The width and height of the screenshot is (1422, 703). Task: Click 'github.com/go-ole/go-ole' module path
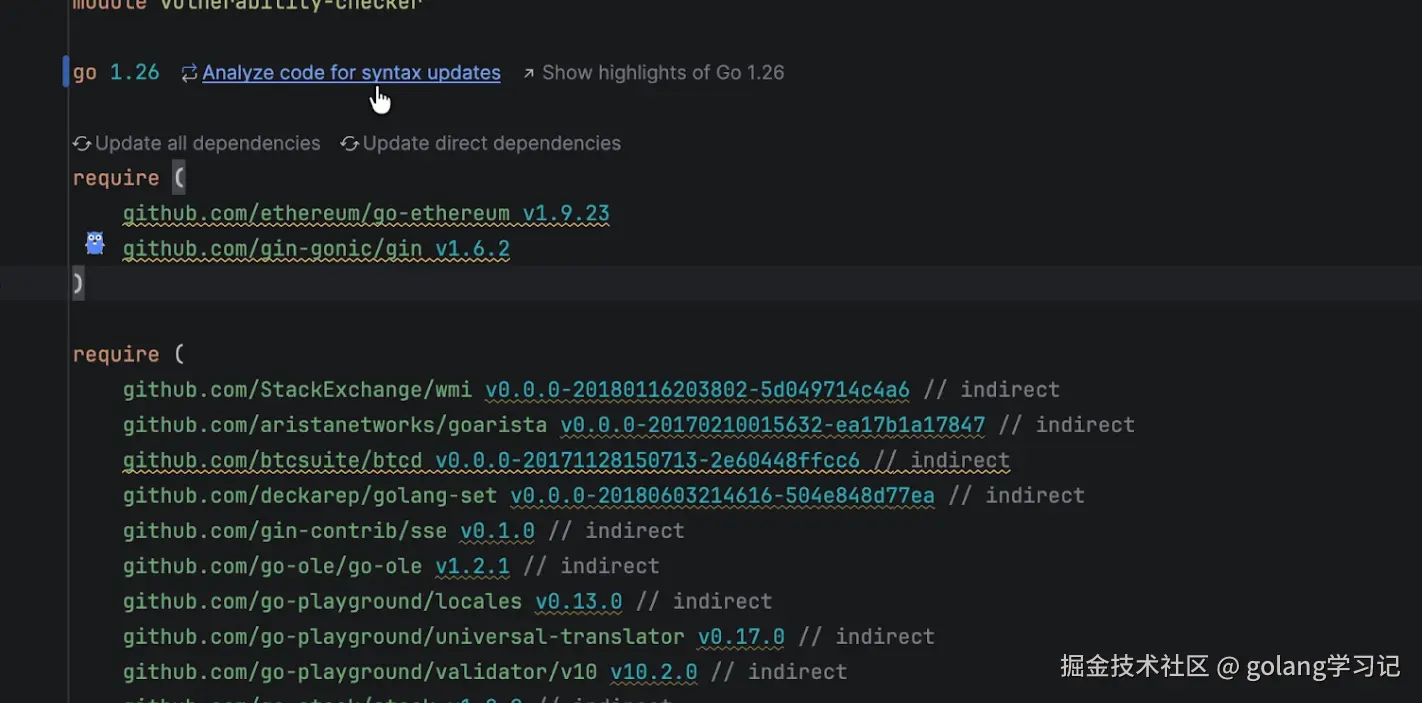(x=272, y=566)
